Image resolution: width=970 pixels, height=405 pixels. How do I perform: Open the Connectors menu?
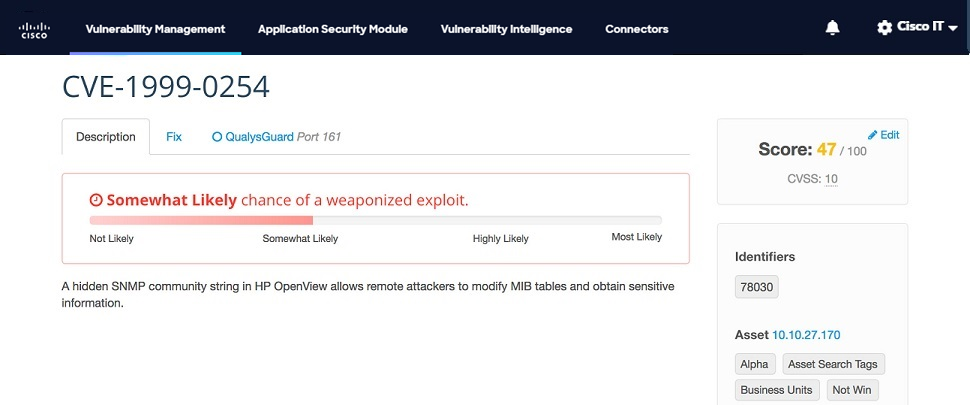click(x=637, y=29)
